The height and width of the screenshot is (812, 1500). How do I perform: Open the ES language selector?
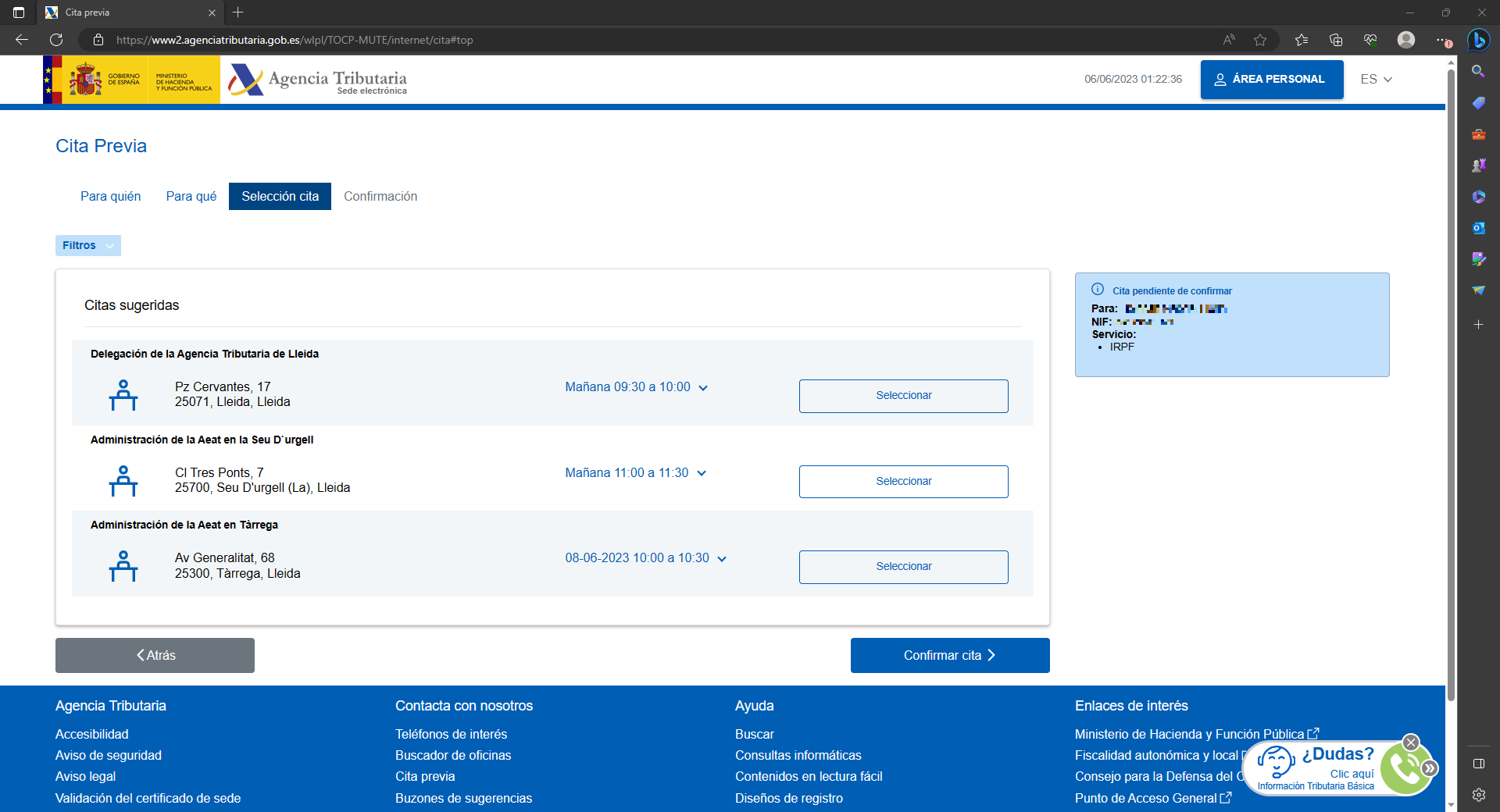point(1376,79)
